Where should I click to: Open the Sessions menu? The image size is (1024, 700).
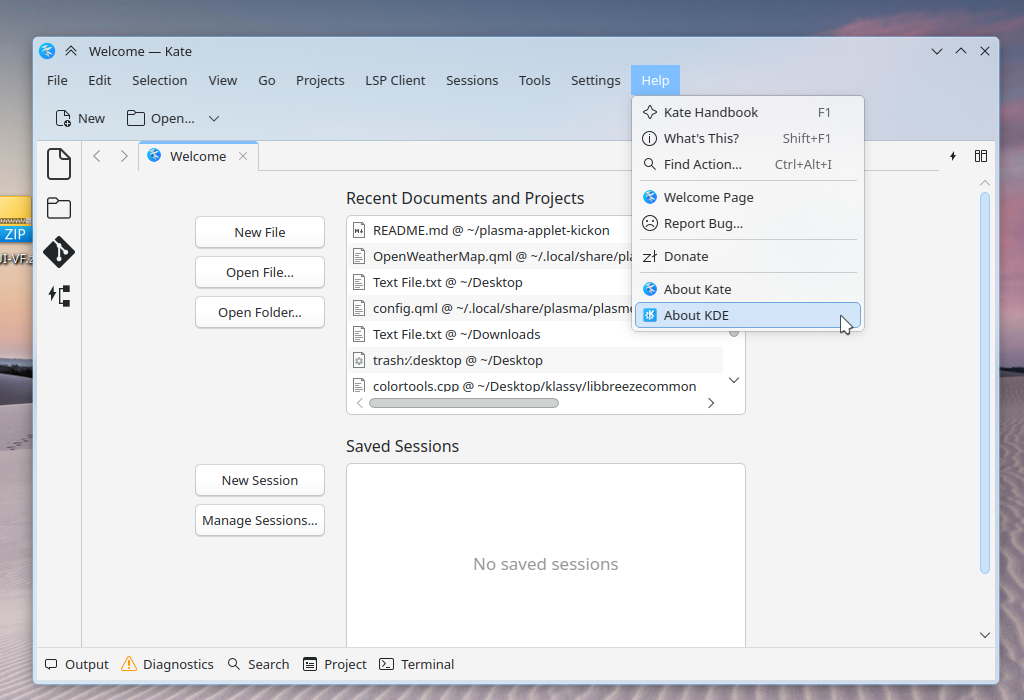472,80
